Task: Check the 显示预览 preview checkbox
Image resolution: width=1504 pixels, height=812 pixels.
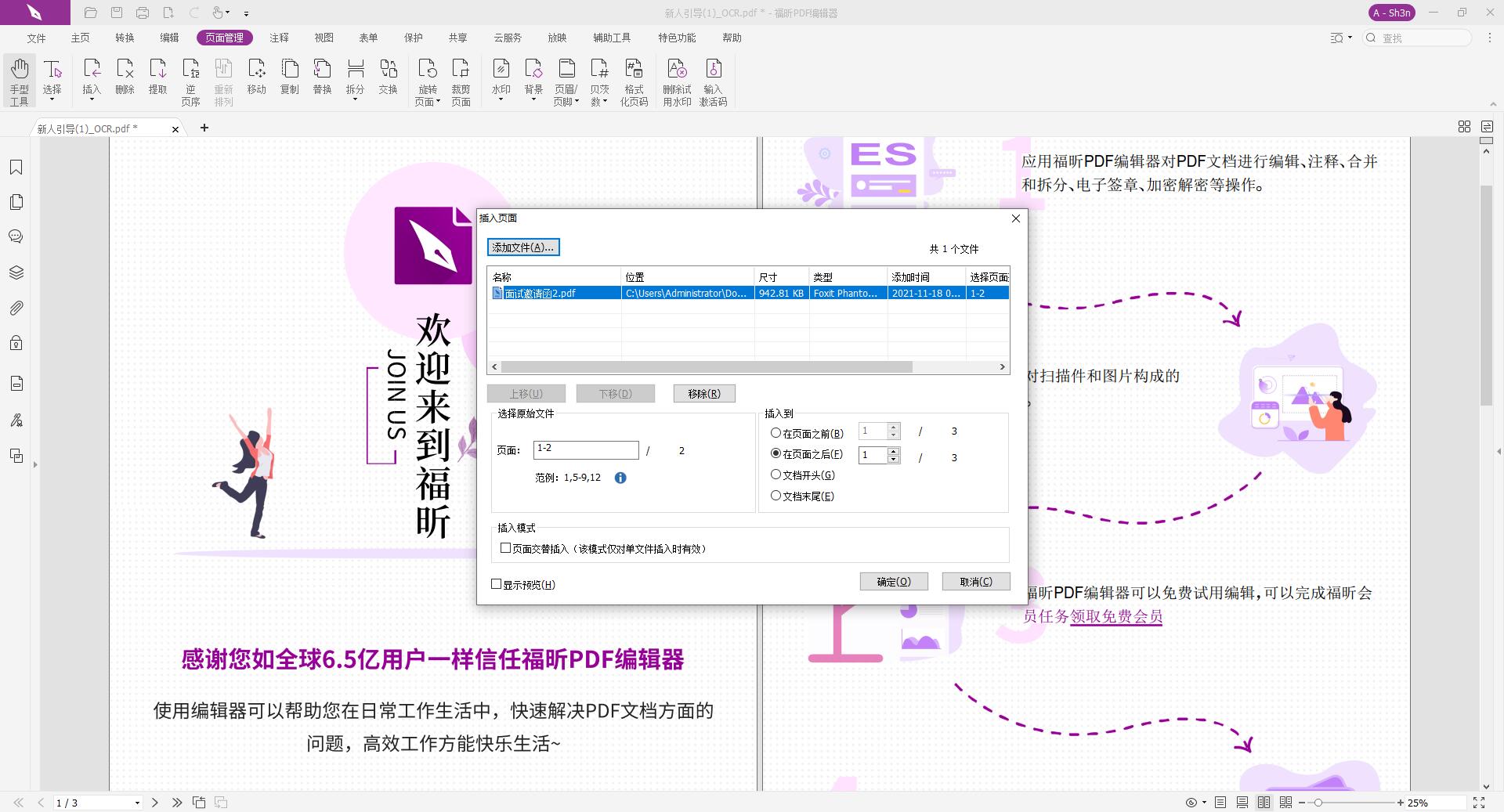Action: point(496,584)
